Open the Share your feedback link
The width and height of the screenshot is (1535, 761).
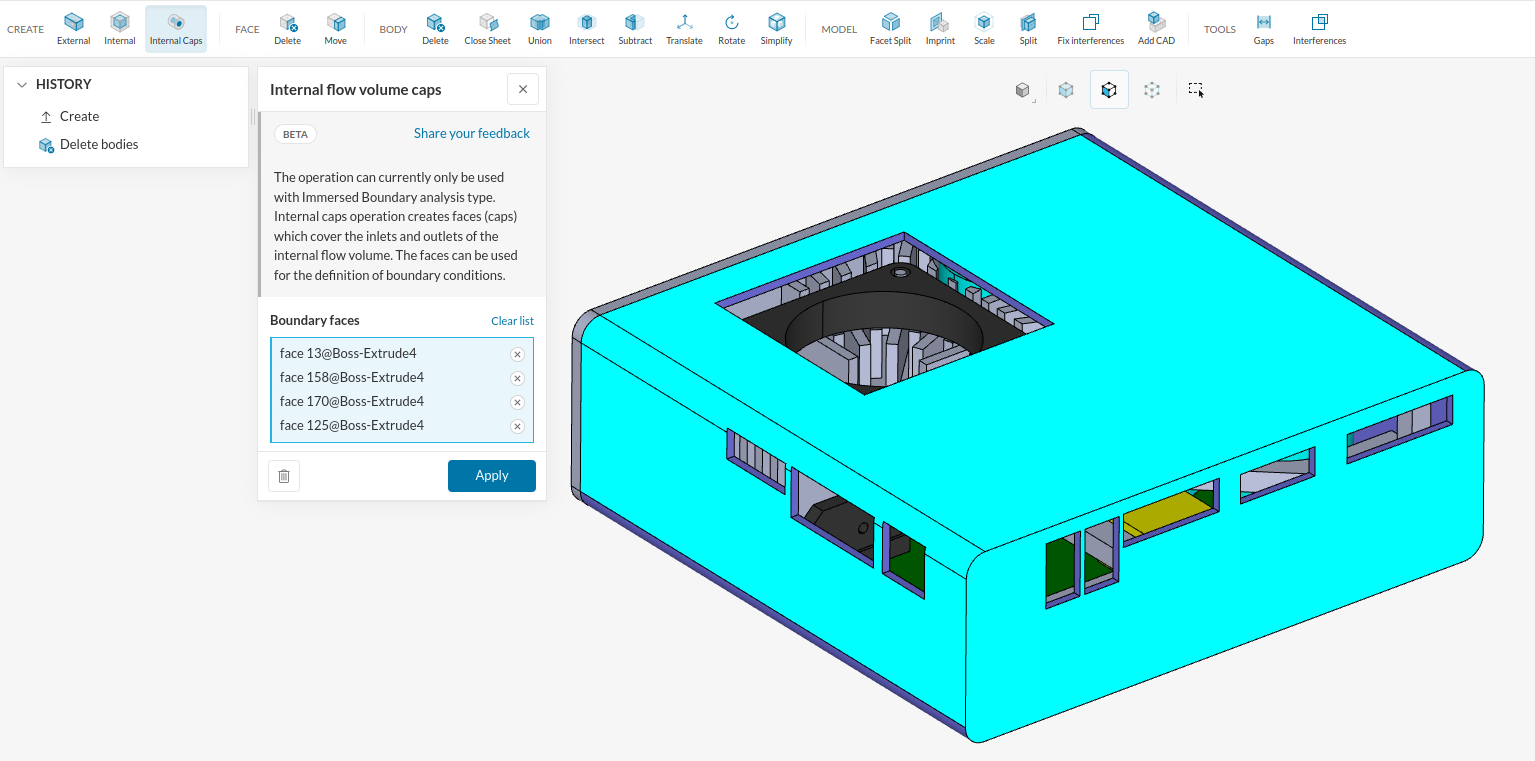pyautogui.click(x=471, y=133)
